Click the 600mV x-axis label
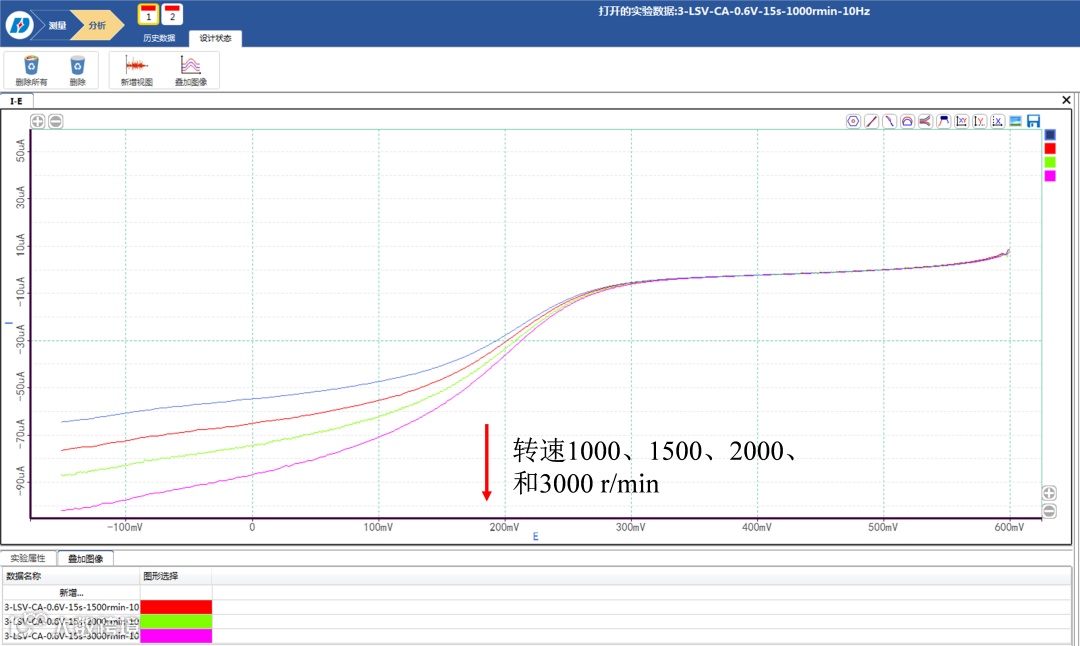 (1009, 528)
